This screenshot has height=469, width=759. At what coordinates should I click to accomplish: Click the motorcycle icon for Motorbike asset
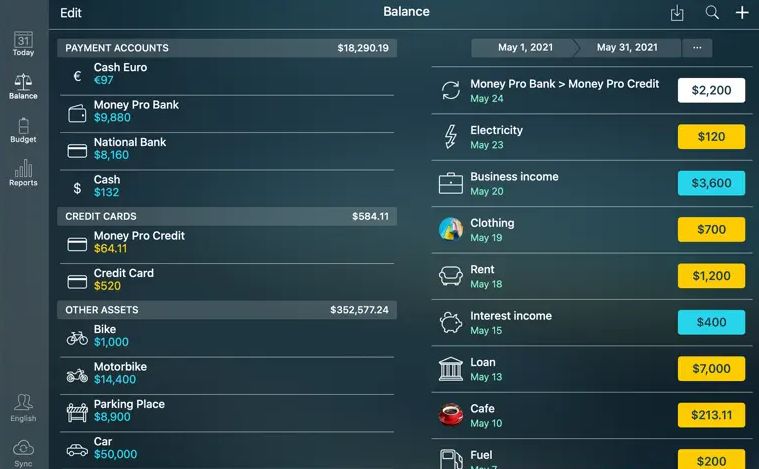pyautogui.click(x=77, y=375)
